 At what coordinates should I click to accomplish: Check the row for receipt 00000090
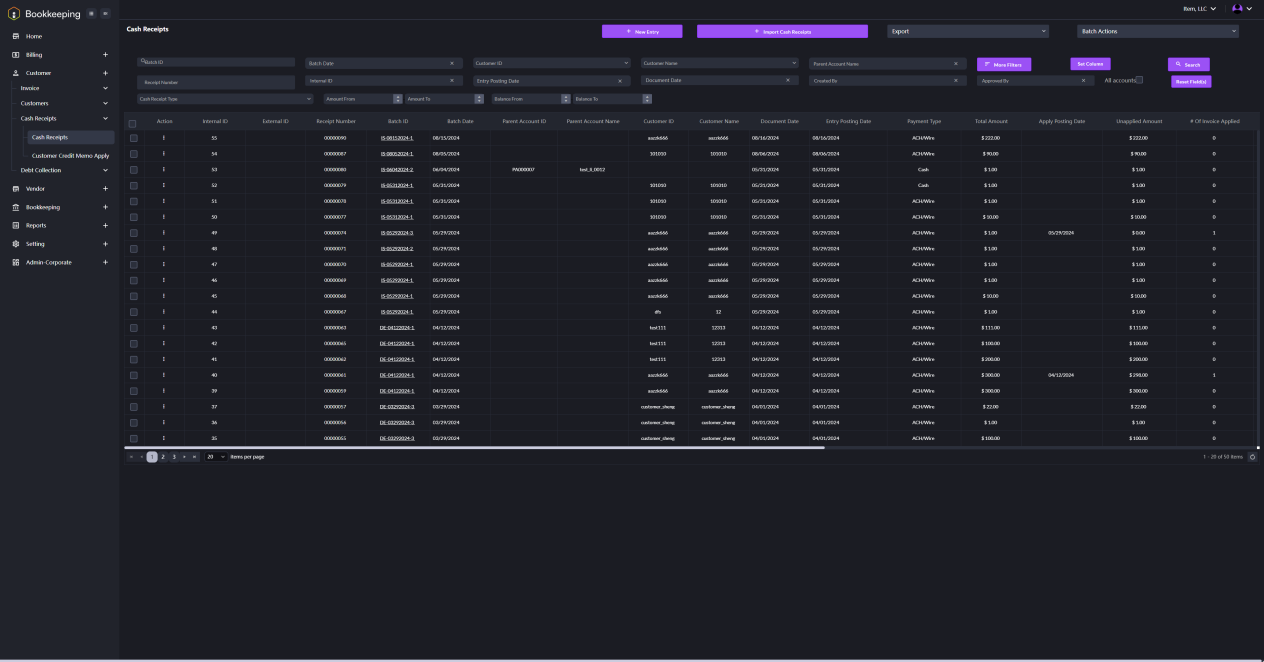[x=132, y=138]
